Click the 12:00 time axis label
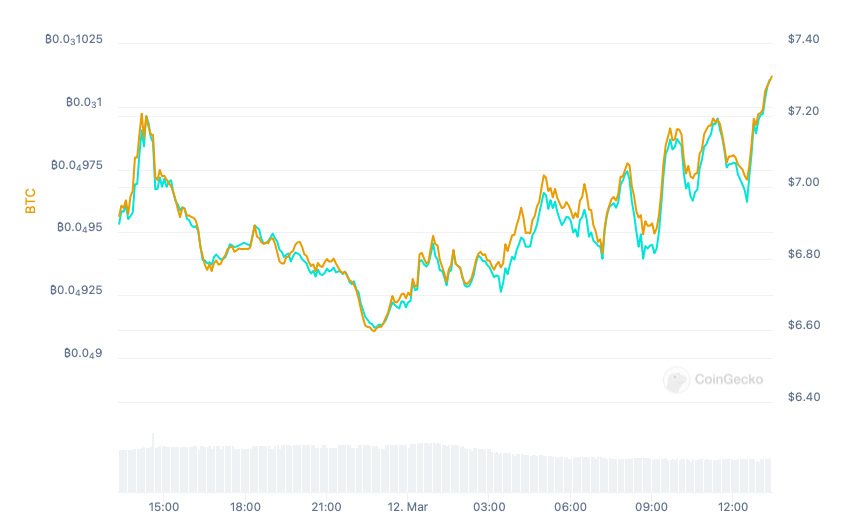The width and height of the screenshot is (854, 532). 733,507
